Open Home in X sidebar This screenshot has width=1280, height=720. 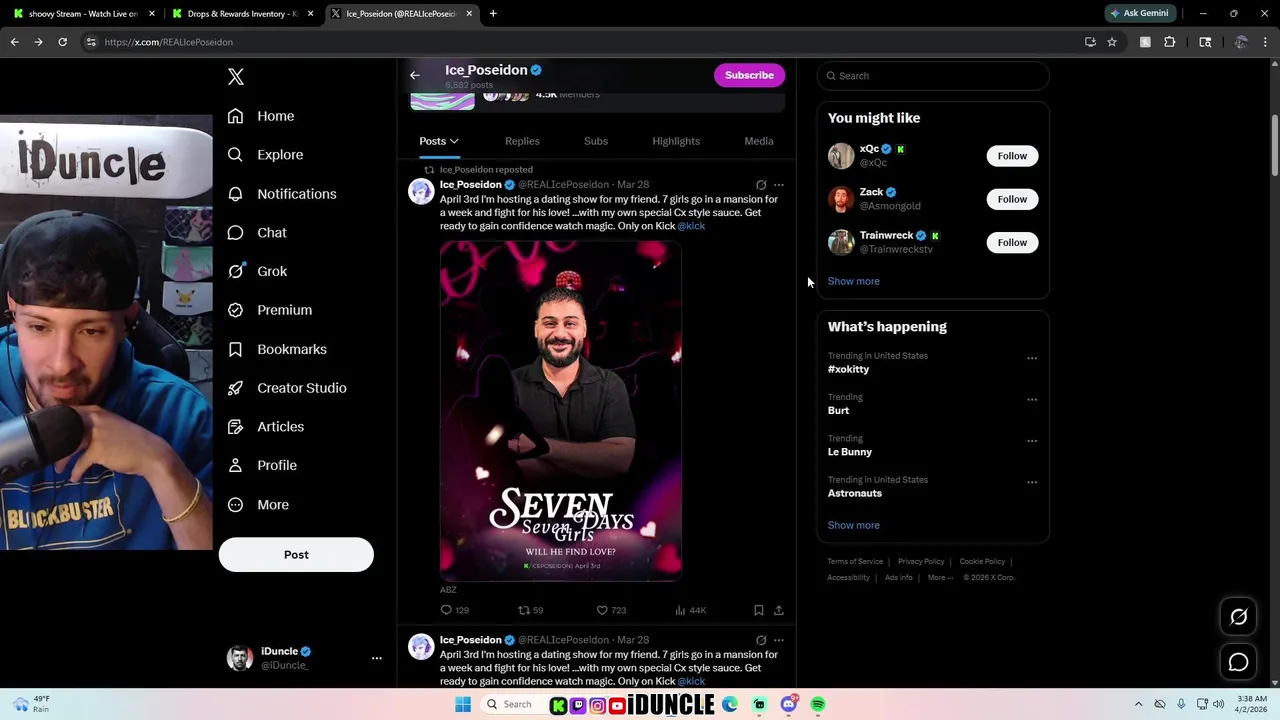coord(261,116)
